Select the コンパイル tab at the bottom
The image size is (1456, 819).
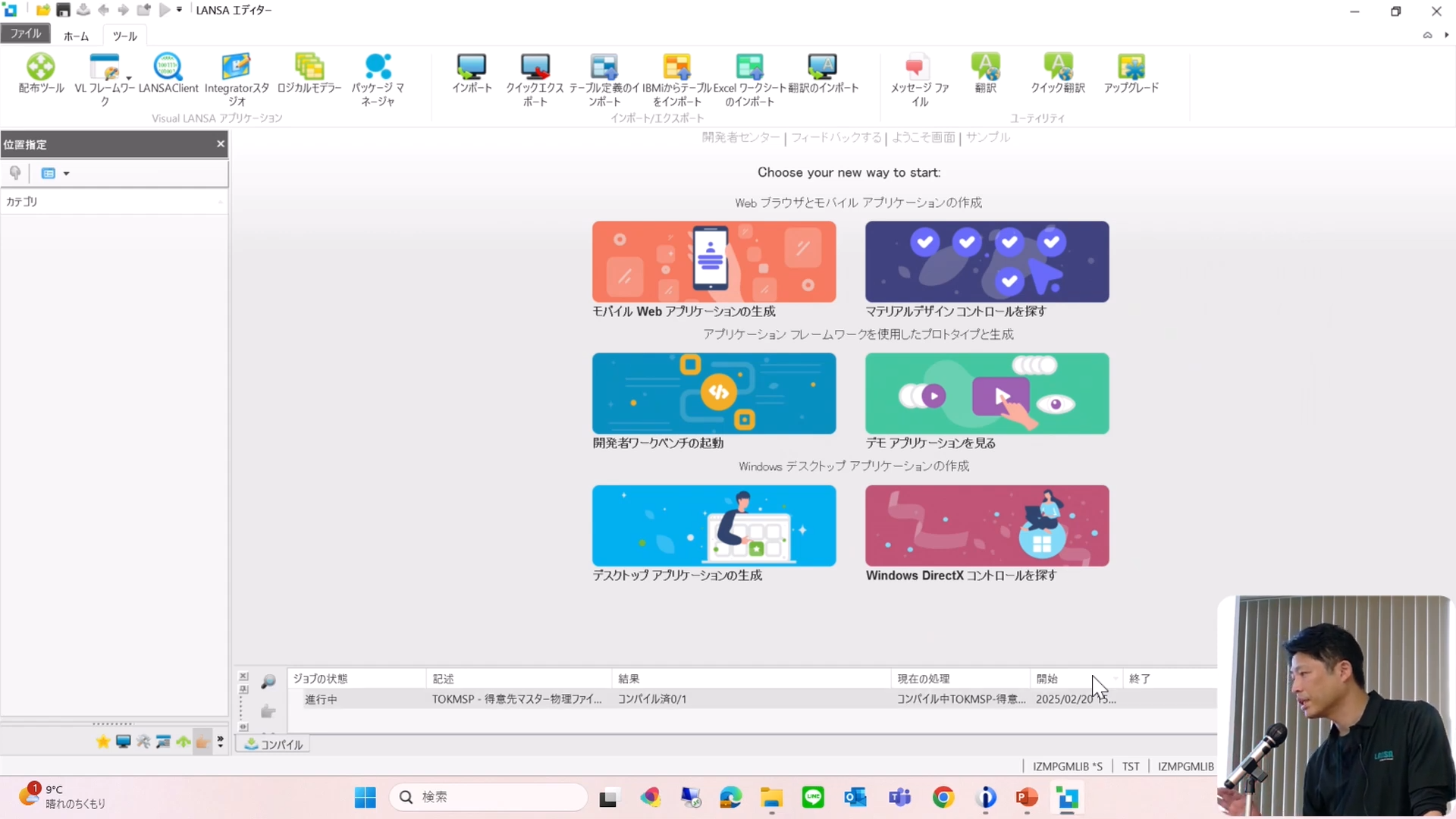(274, 745)
